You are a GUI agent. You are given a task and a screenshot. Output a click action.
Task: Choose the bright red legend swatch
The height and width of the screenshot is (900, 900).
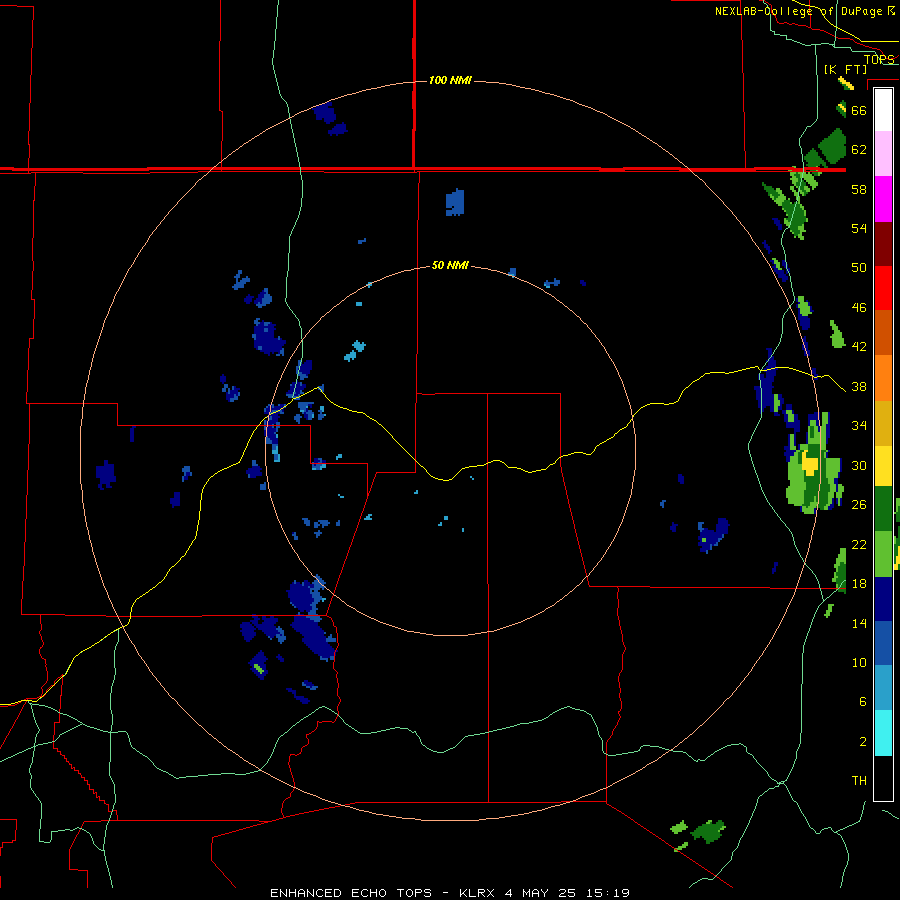coord(883,288)
